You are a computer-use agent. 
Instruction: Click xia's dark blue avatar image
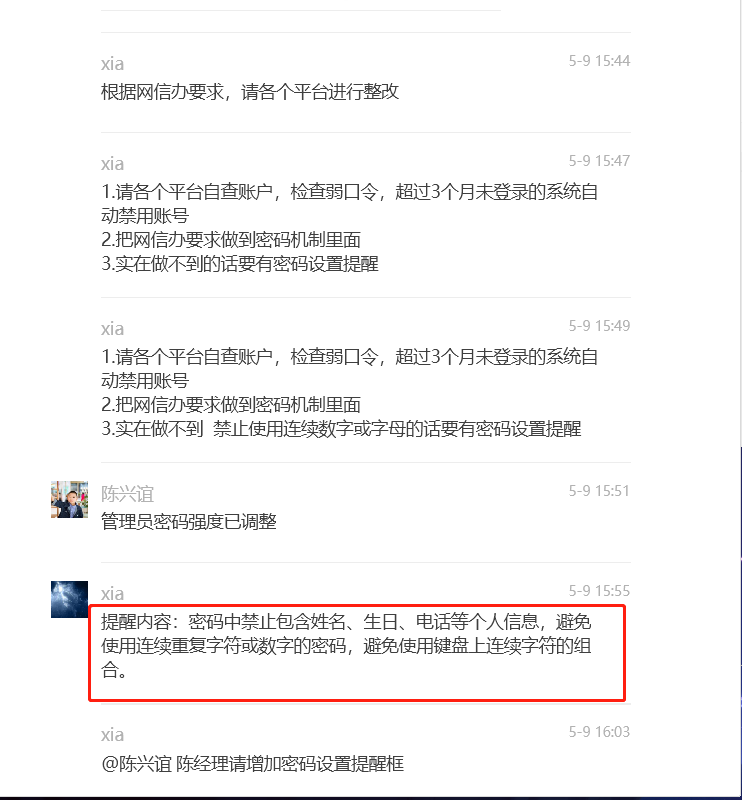(x=69, y=599)
